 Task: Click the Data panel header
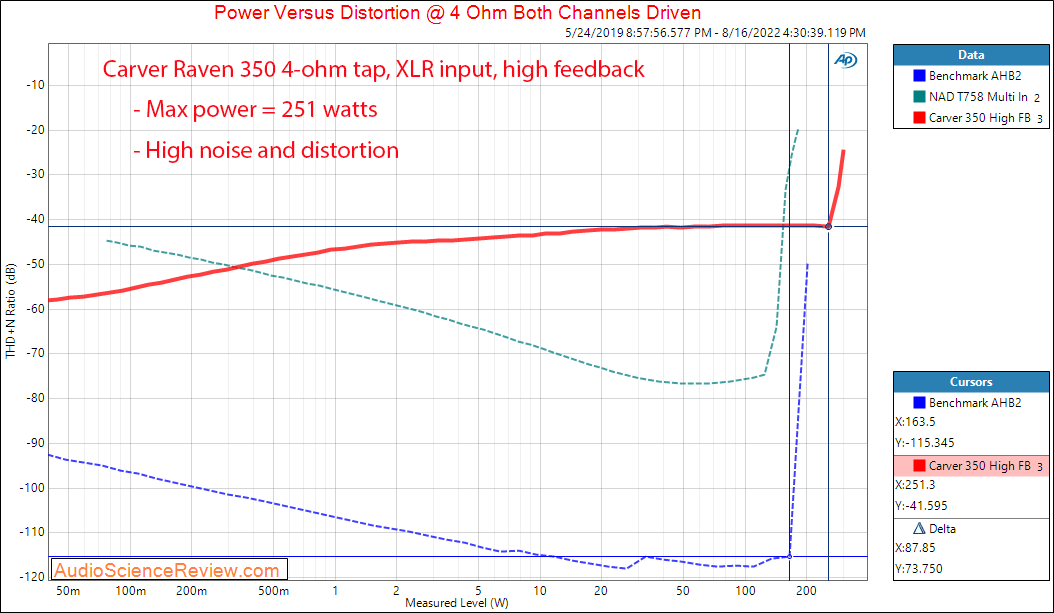point(971,55)
